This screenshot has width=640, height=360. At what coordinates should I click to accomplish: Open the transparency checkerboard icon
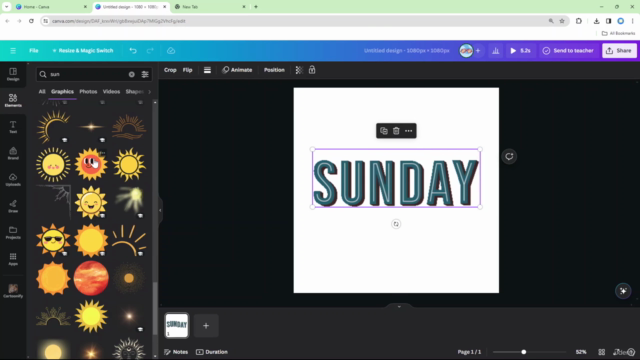point(299,70)
